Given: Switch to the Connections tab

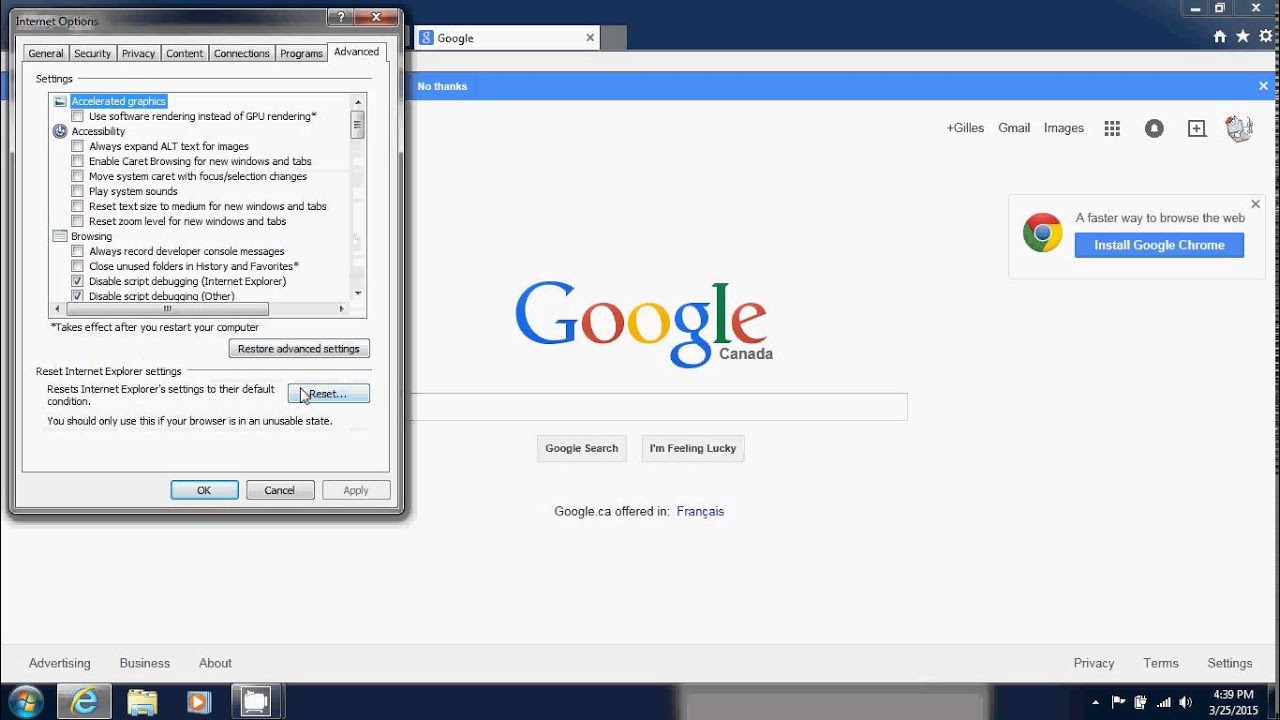Looking at the screenshot, I should pyautogui.click(x=241, y=53).
